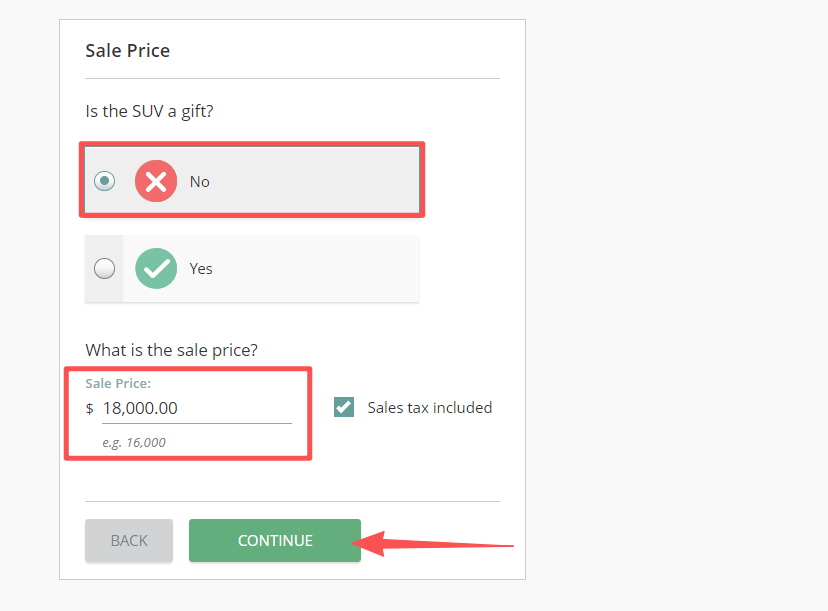Click the "Yes" text label

click(x=201, y=269)
